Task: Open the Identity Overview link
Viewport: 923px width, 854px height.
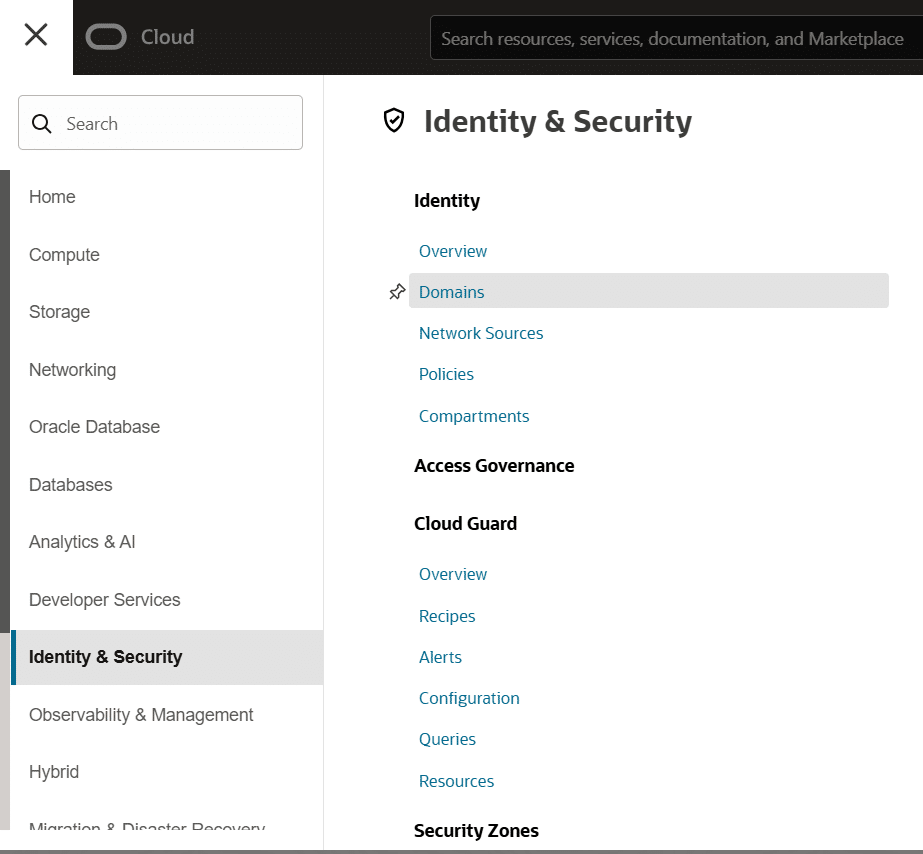Action: (453, 251)
